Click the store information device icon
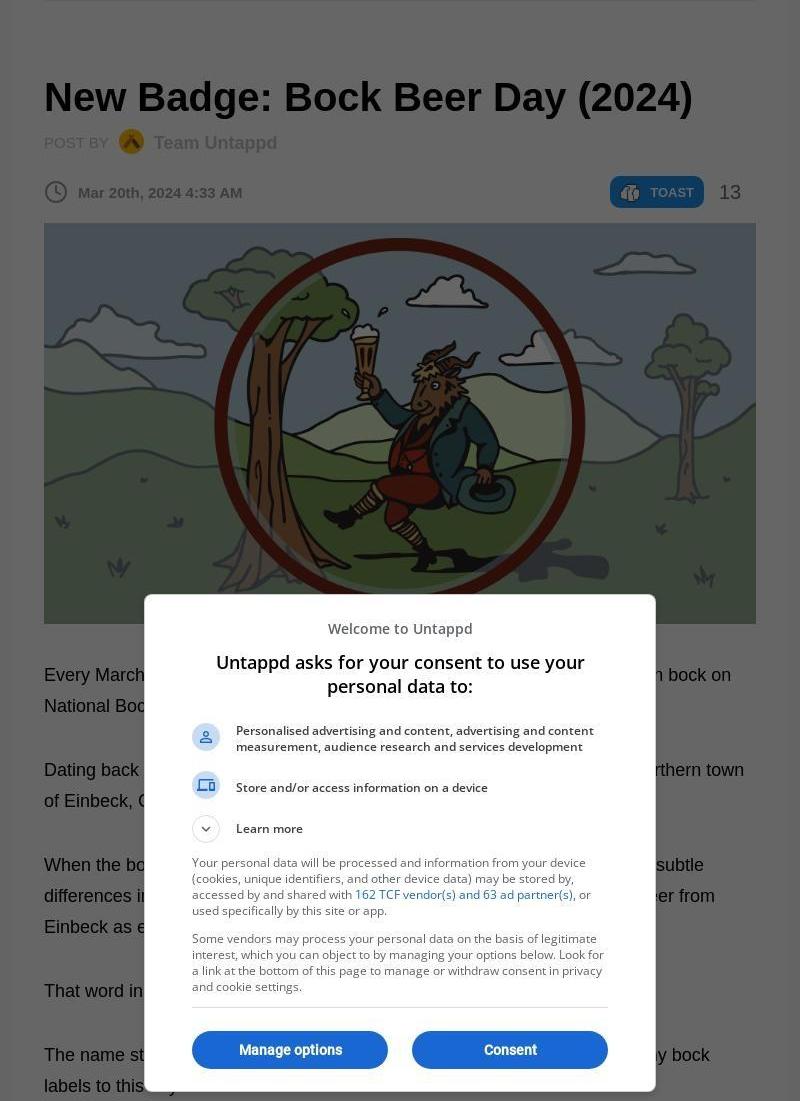The image size is (800, 1101). (x=206, y=785)
